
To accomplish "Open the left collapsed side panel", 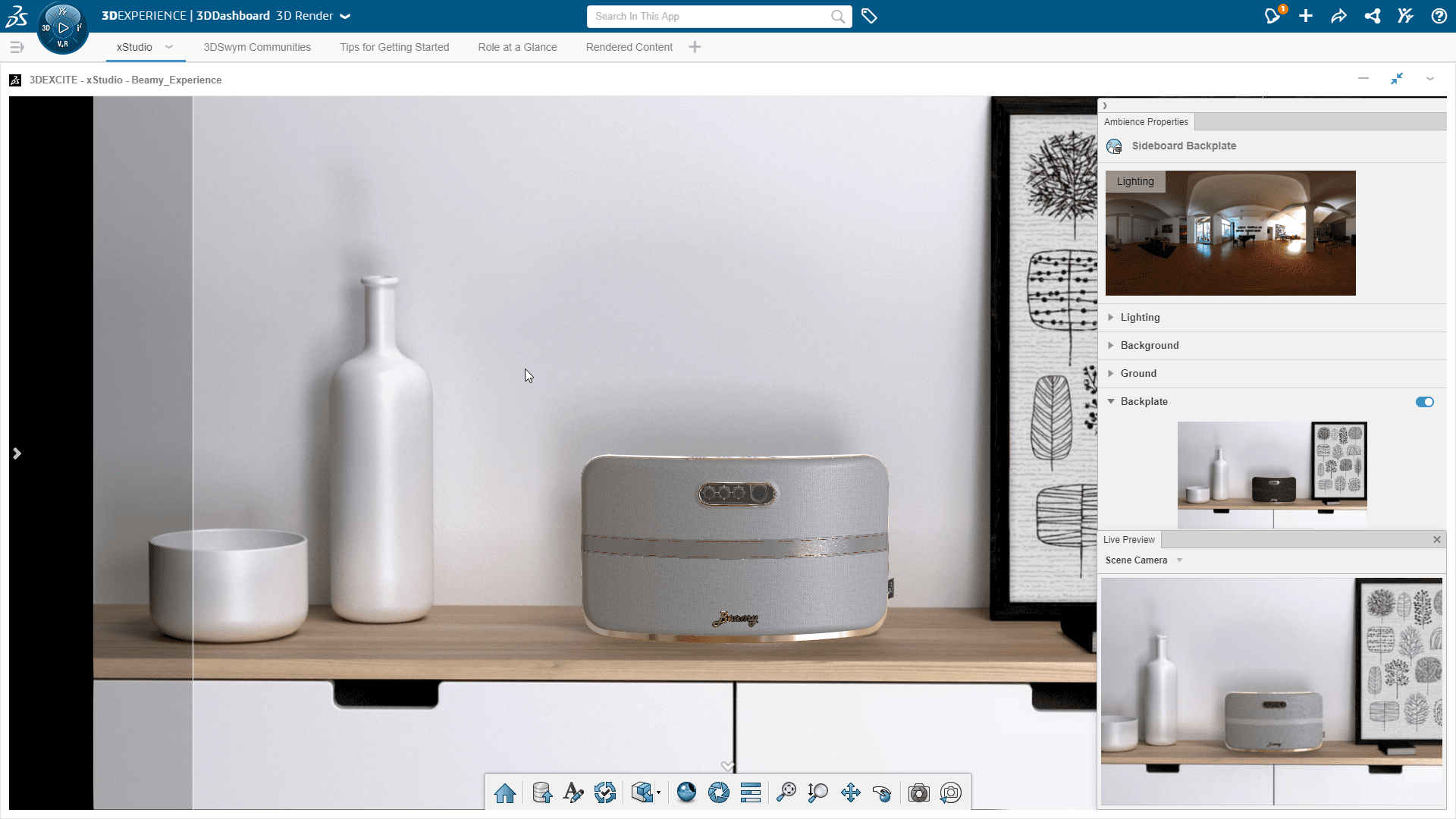I will (x=16, y=453).
